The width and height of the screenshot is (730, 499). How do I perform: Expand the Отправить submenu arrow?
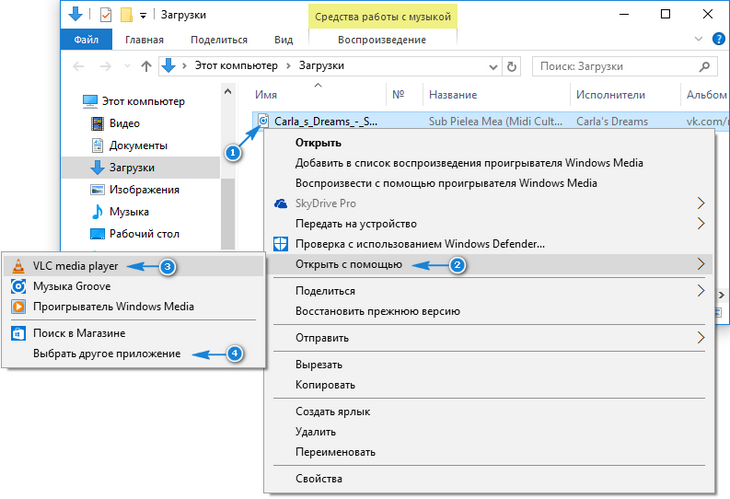(700, 338)
